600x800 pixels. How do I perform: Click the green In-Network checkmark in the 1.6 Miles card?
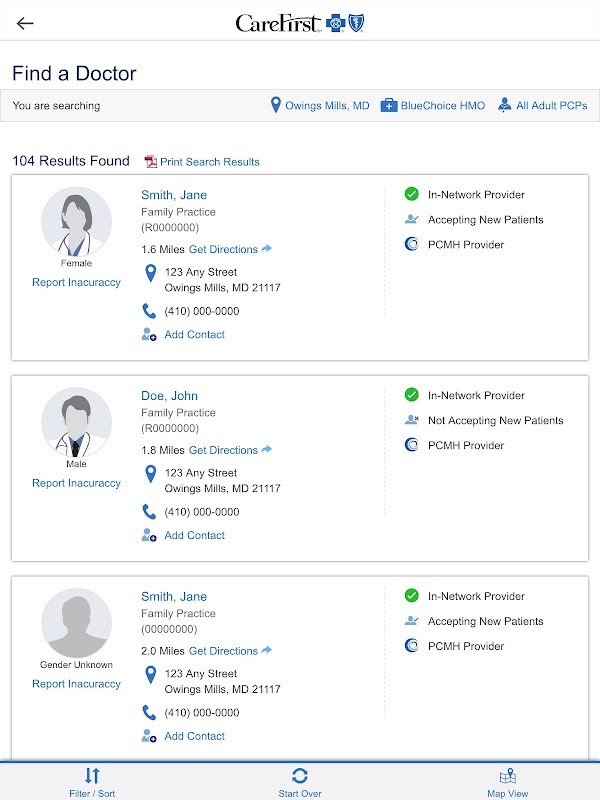pos(411,194)
